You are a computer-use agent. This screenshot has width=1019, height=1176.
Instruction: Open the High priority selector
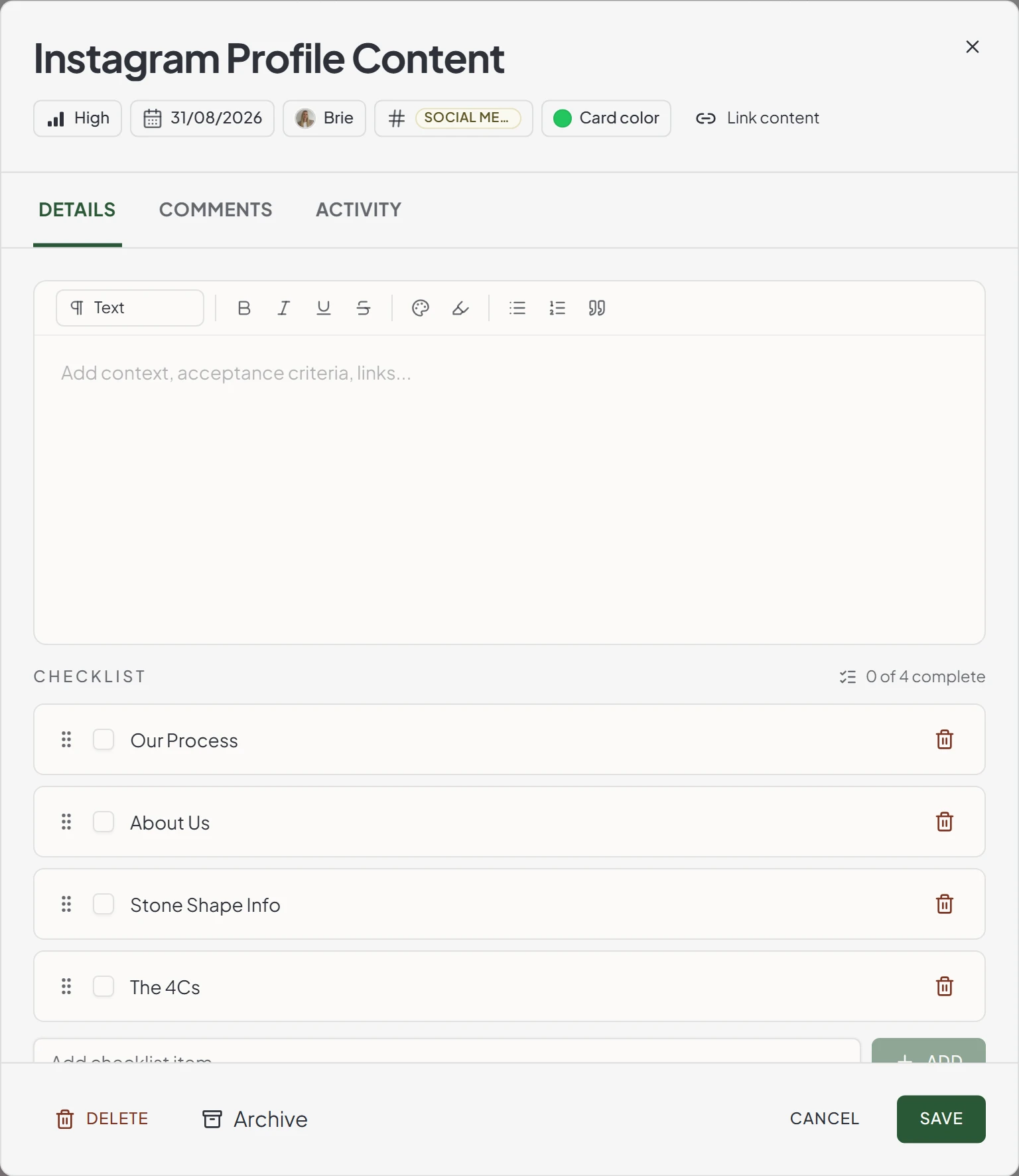point(78,118)
